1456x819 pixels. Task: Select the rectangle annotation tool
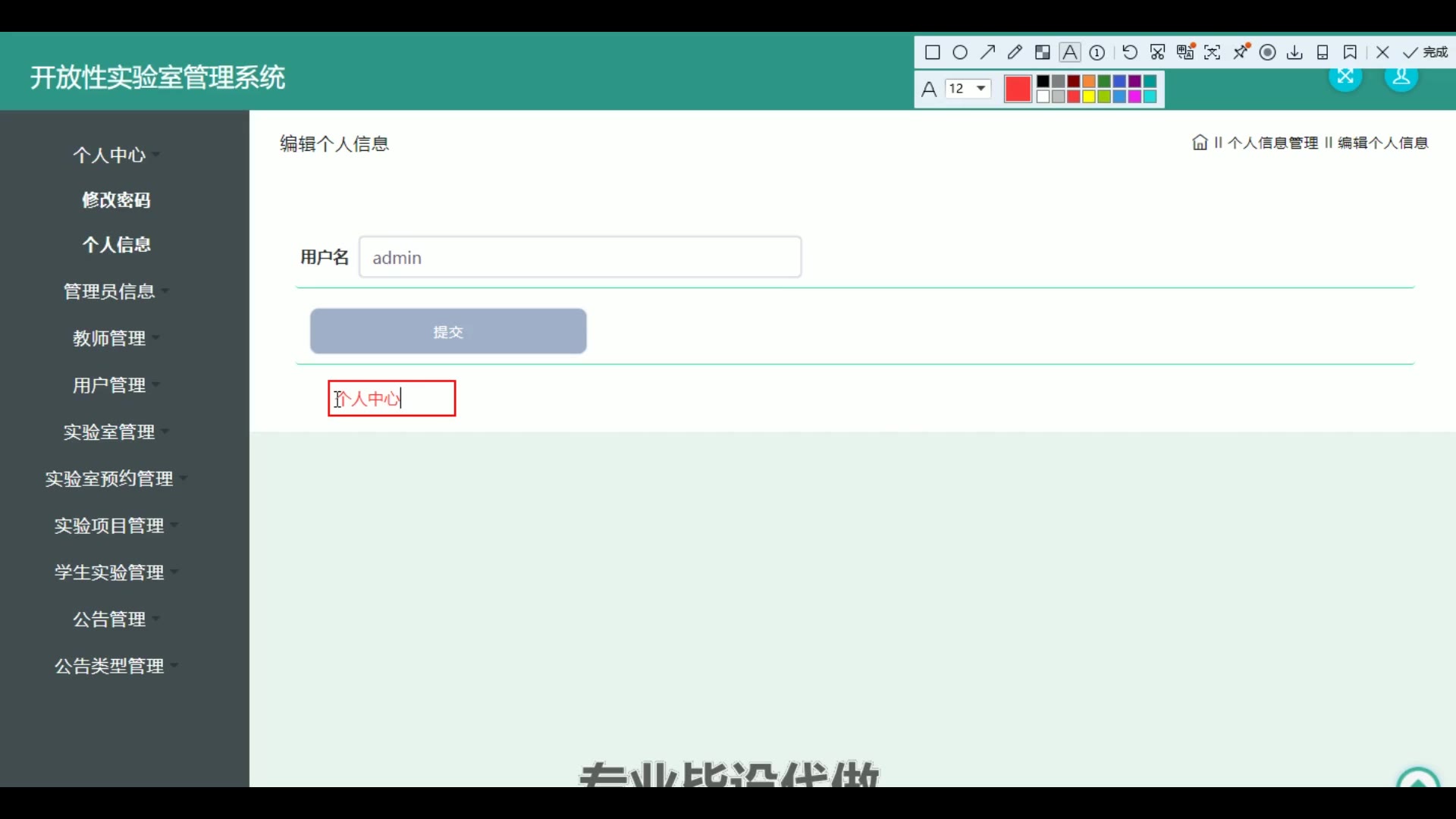(933, 52)
